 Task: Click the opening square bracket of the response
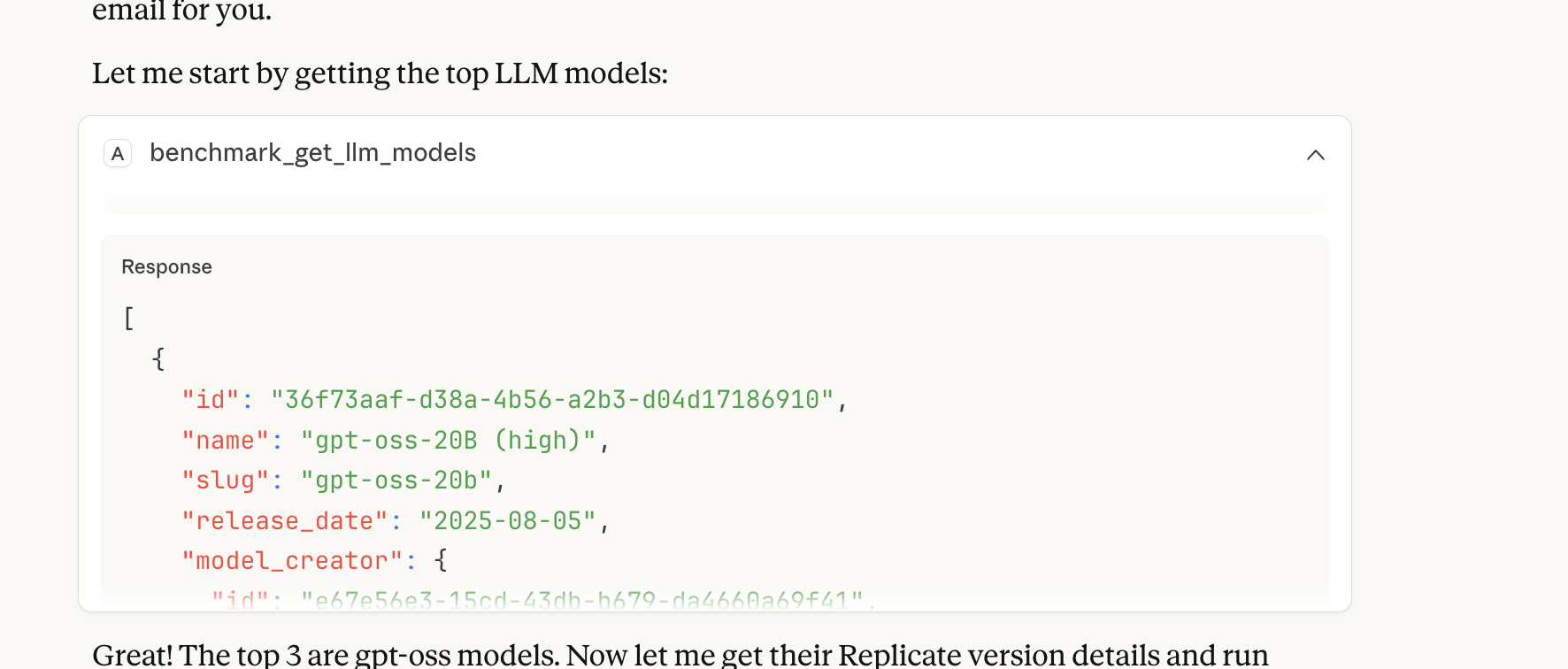click(x=129, y=319)
